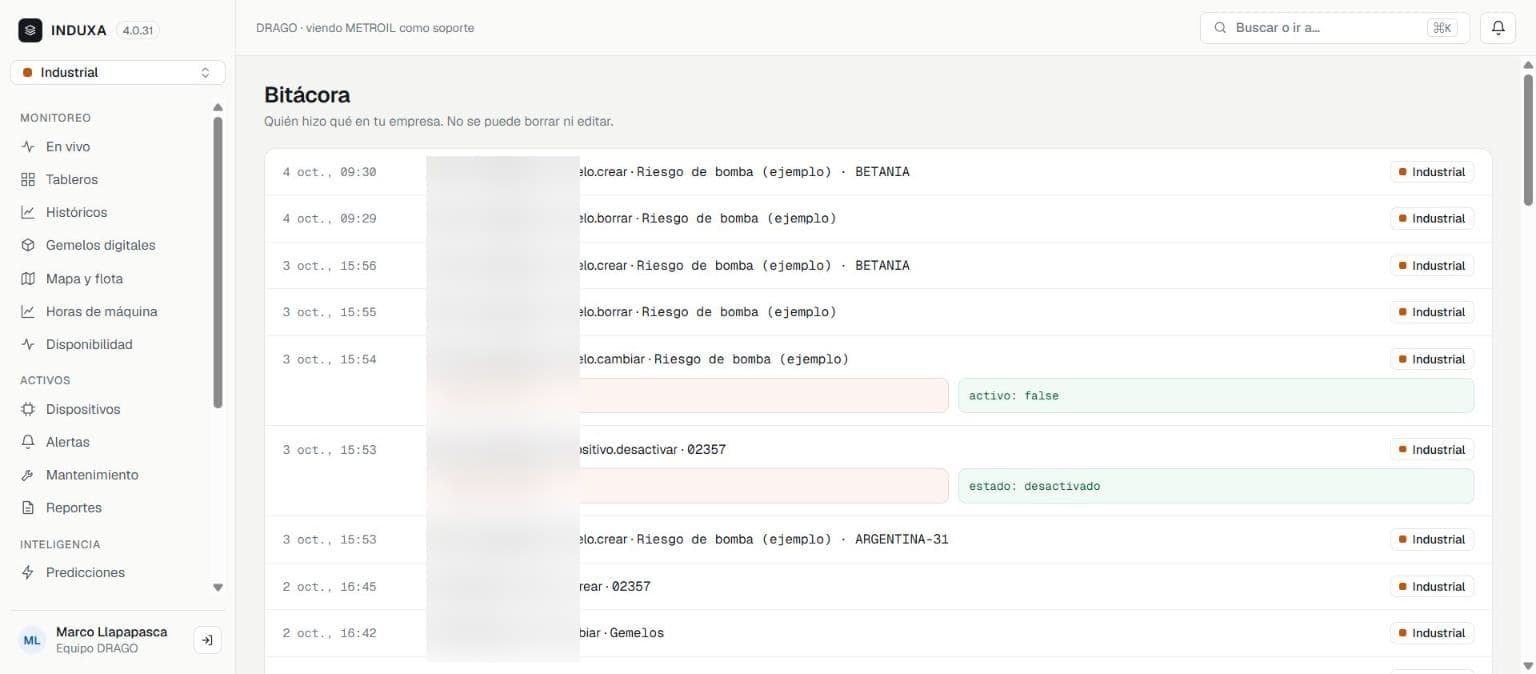Click the sidebar scroll-down arrow

pyautogui.click(x=218, y=588)
